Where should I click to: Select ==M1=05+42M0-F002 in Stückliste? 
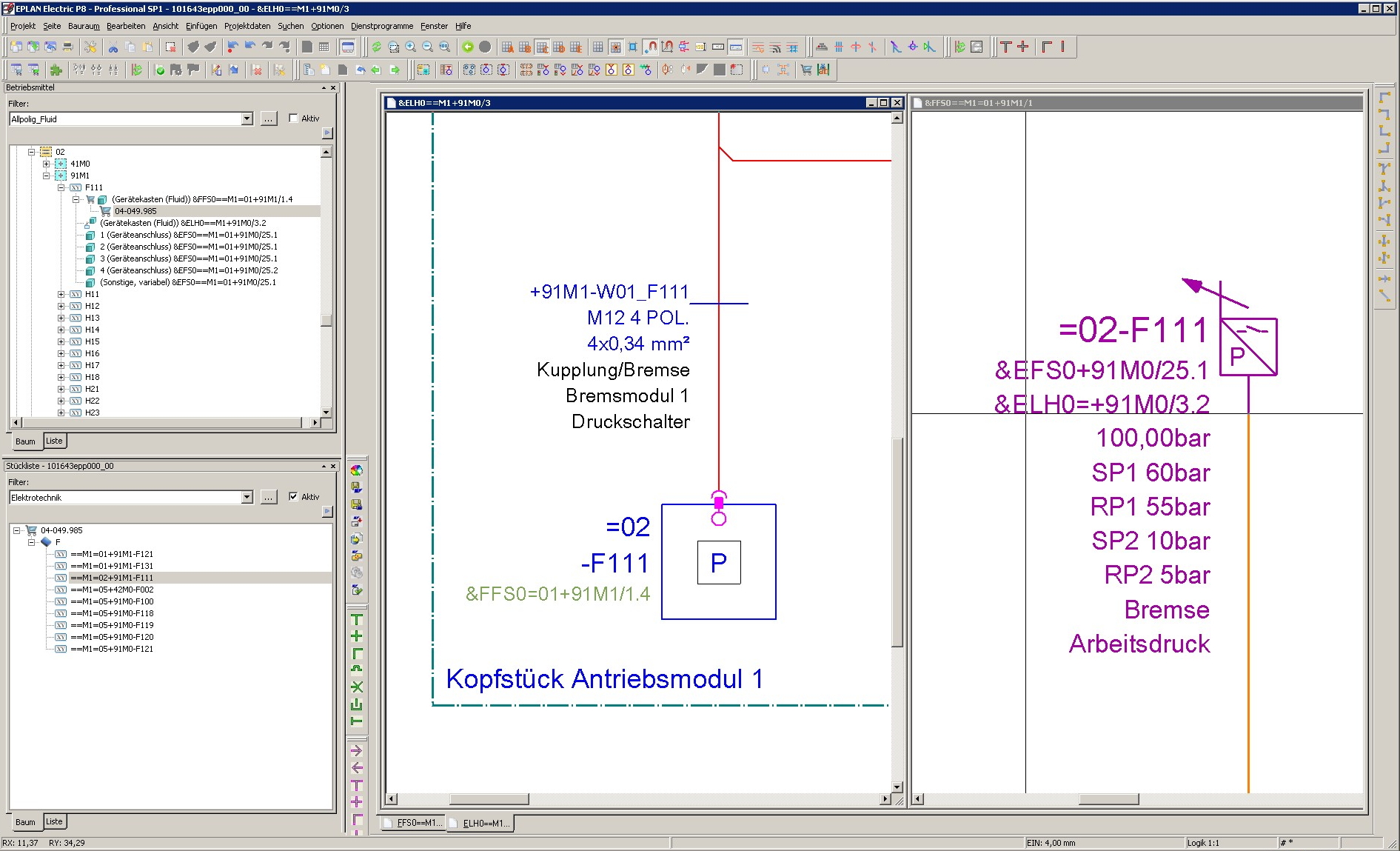[x=112, y=590]
